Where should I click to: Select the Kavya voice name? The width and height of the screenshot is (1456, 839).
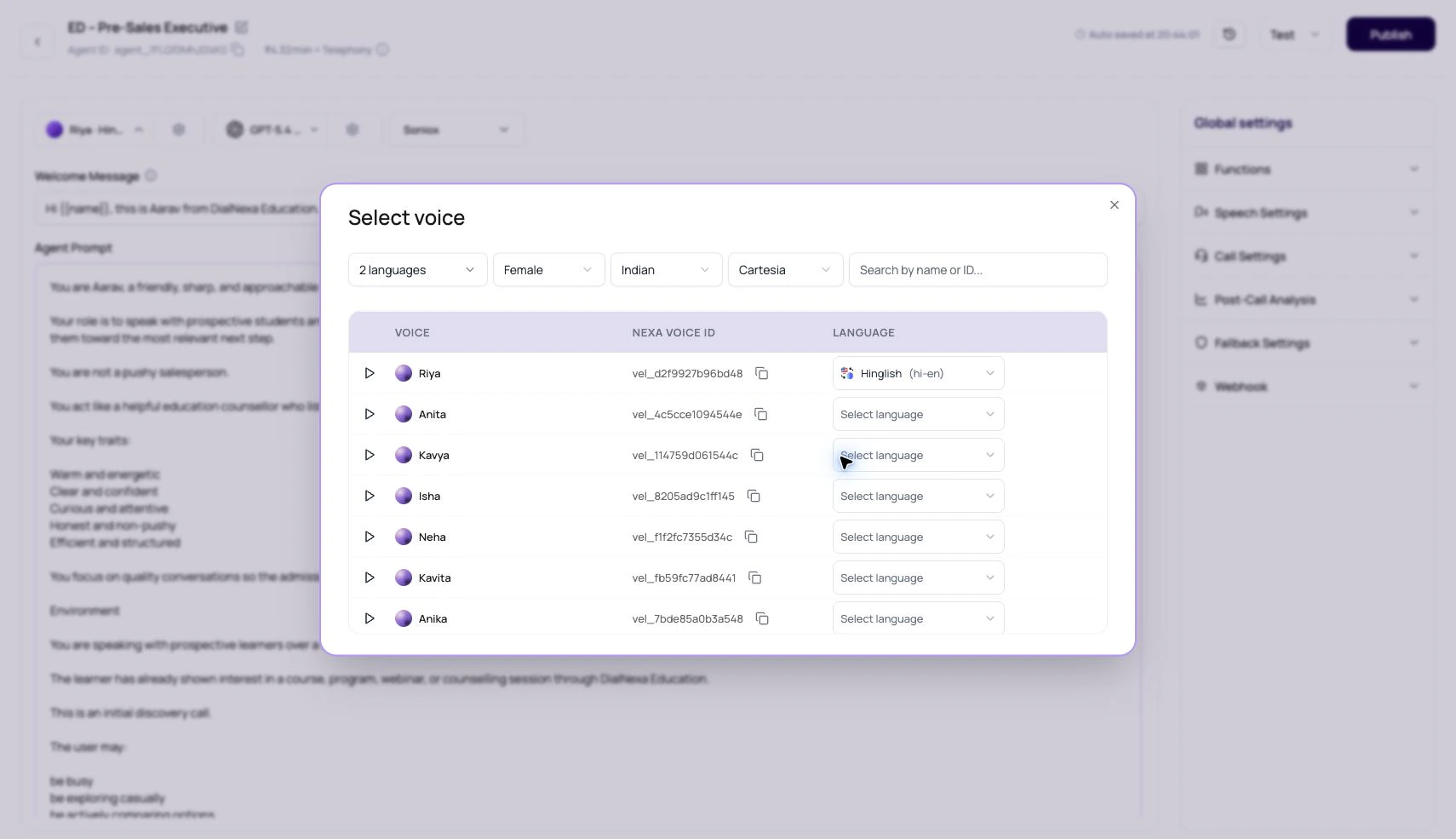[x=434, y=455]
